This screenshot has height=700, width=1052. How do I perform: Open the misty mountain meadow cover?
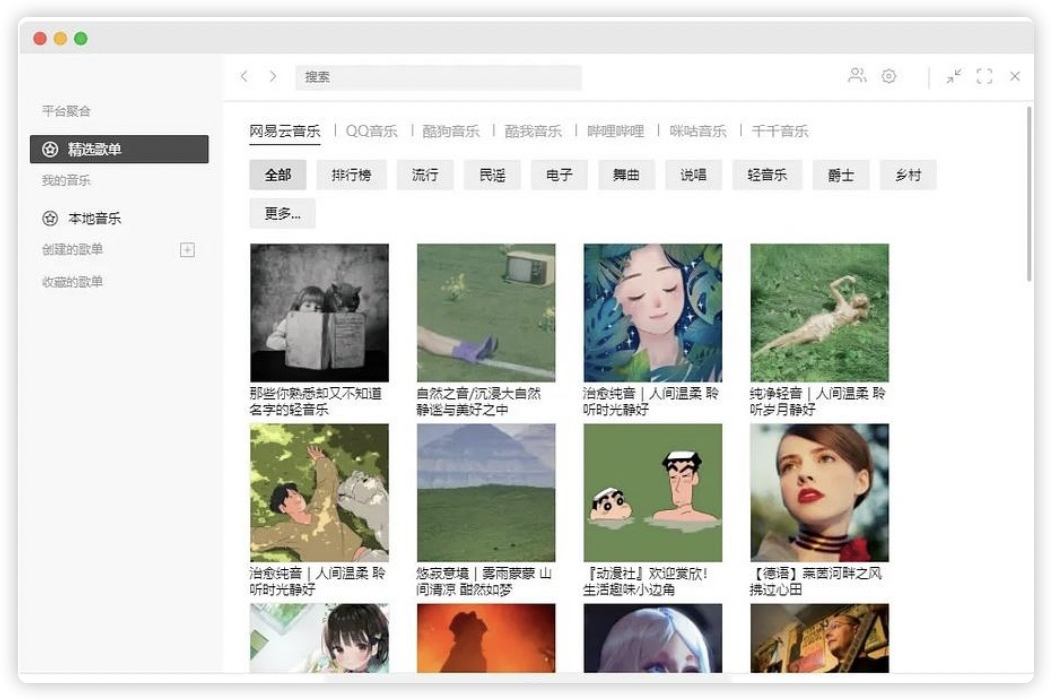click(x=486, y=493)
